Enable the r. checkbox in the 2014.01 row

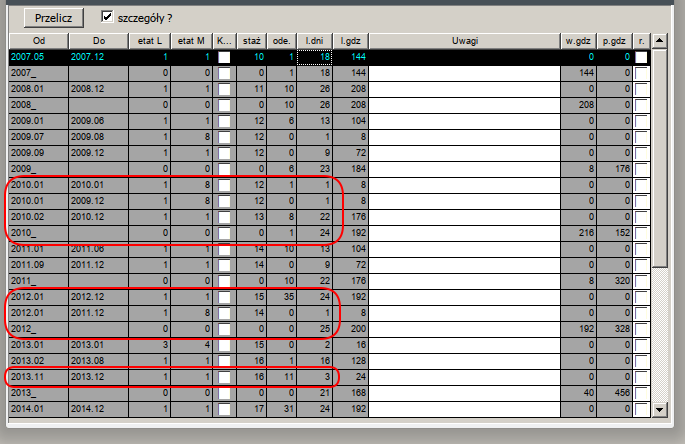tap(641, 409)
